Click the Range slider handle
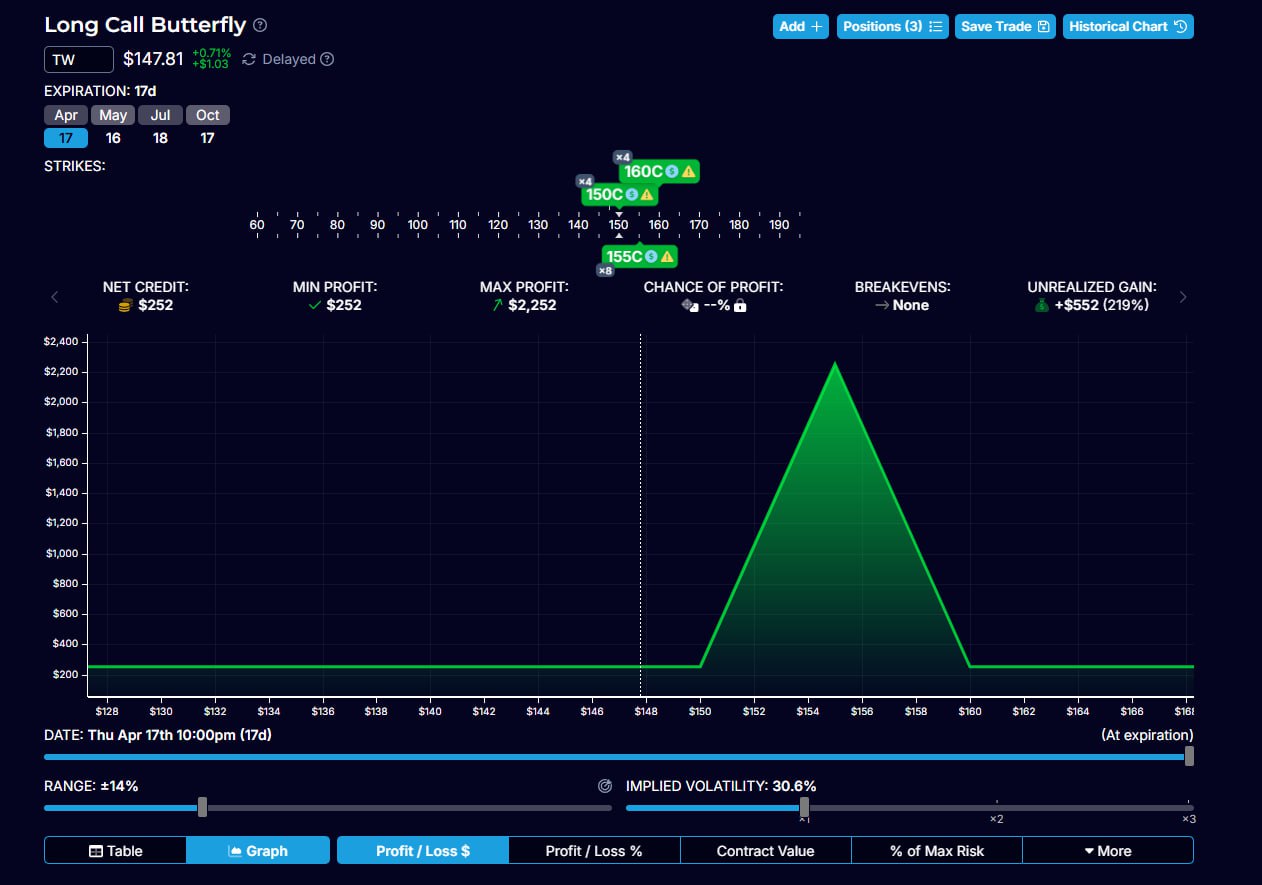The width and height of the screenshot is (1262, 885). pos(203,807)
